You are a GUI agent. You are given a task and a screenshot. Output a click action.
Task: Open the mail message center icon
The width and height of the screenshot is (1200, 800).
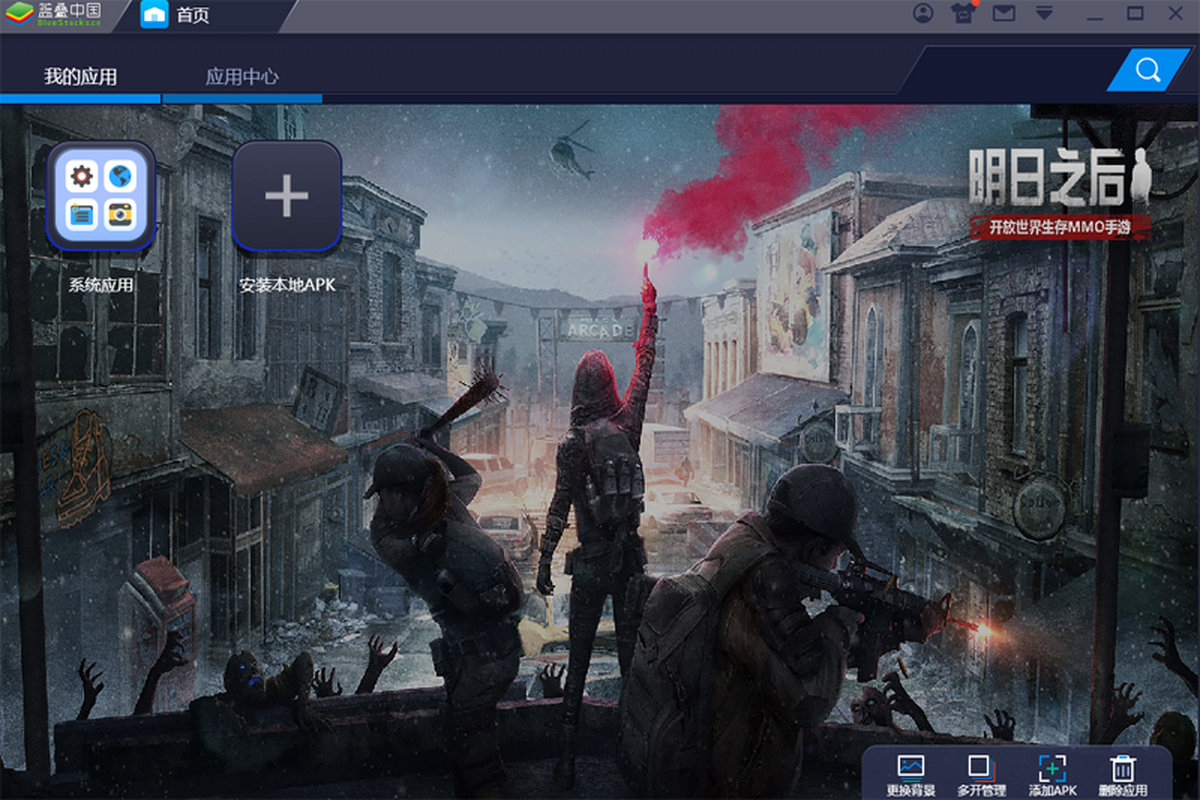(1004, 14)
